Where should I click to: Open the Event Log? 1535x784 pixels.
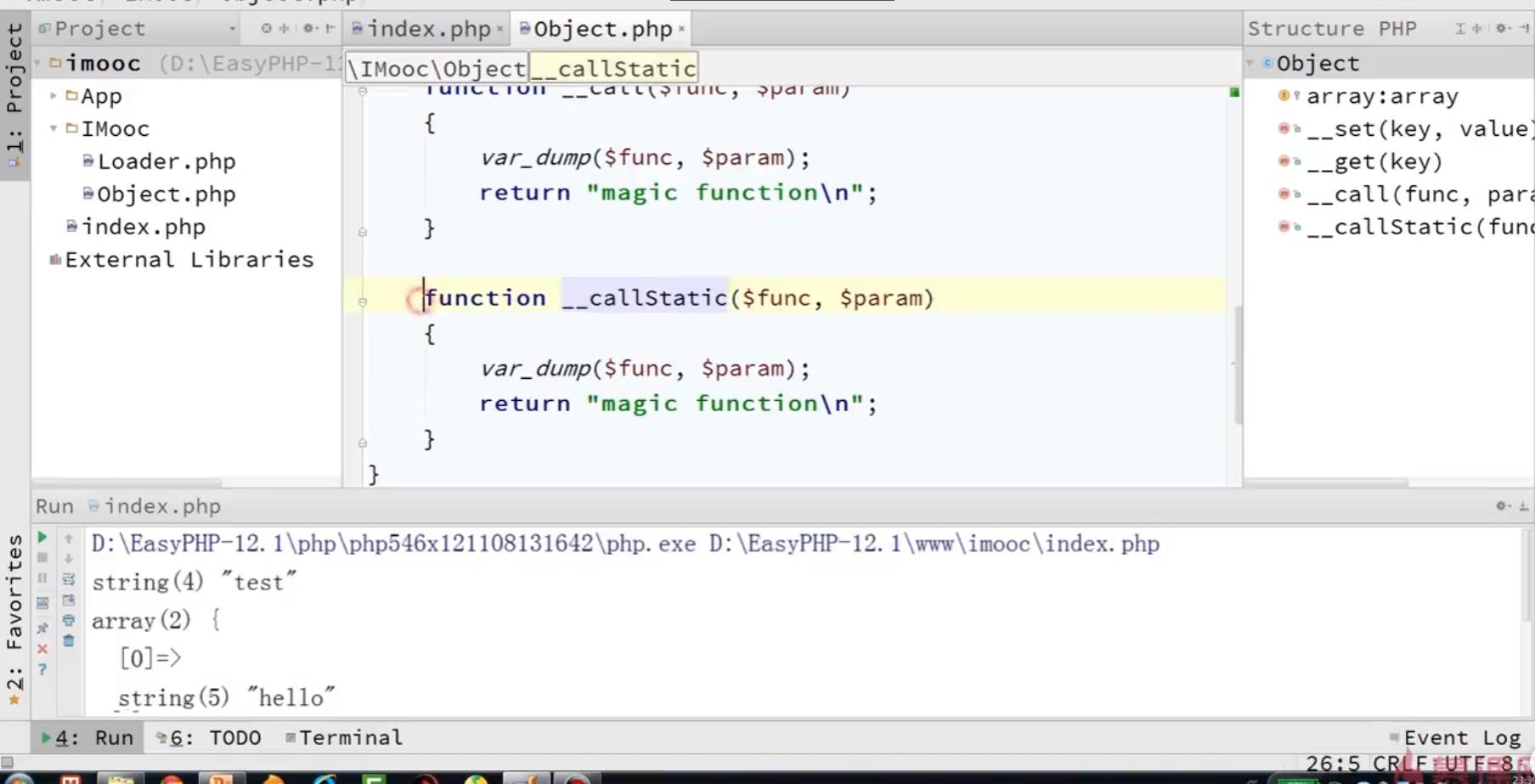(x=1455, y=737)
